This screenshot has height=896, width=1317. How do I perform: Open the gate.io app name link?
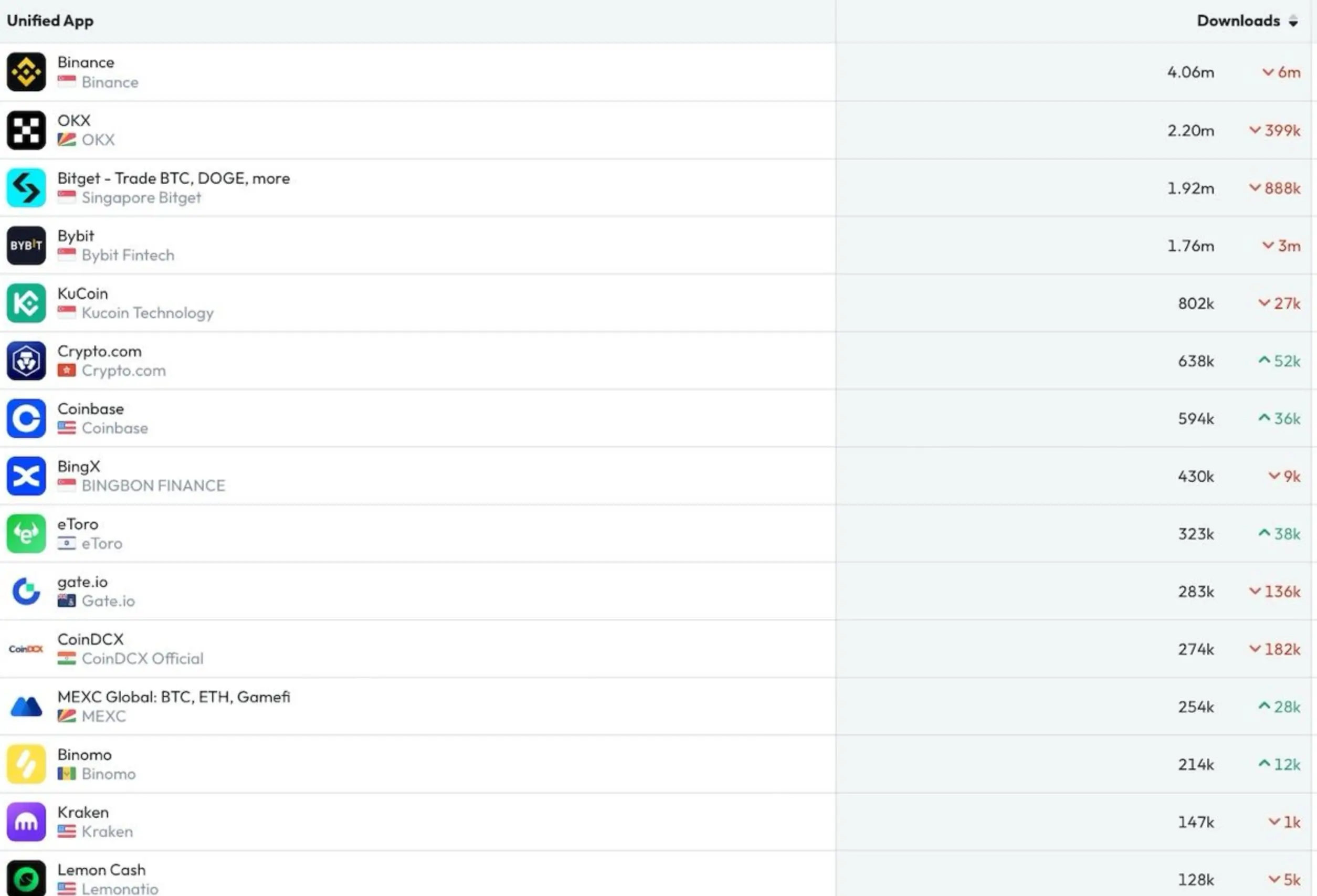pos(82,582)
